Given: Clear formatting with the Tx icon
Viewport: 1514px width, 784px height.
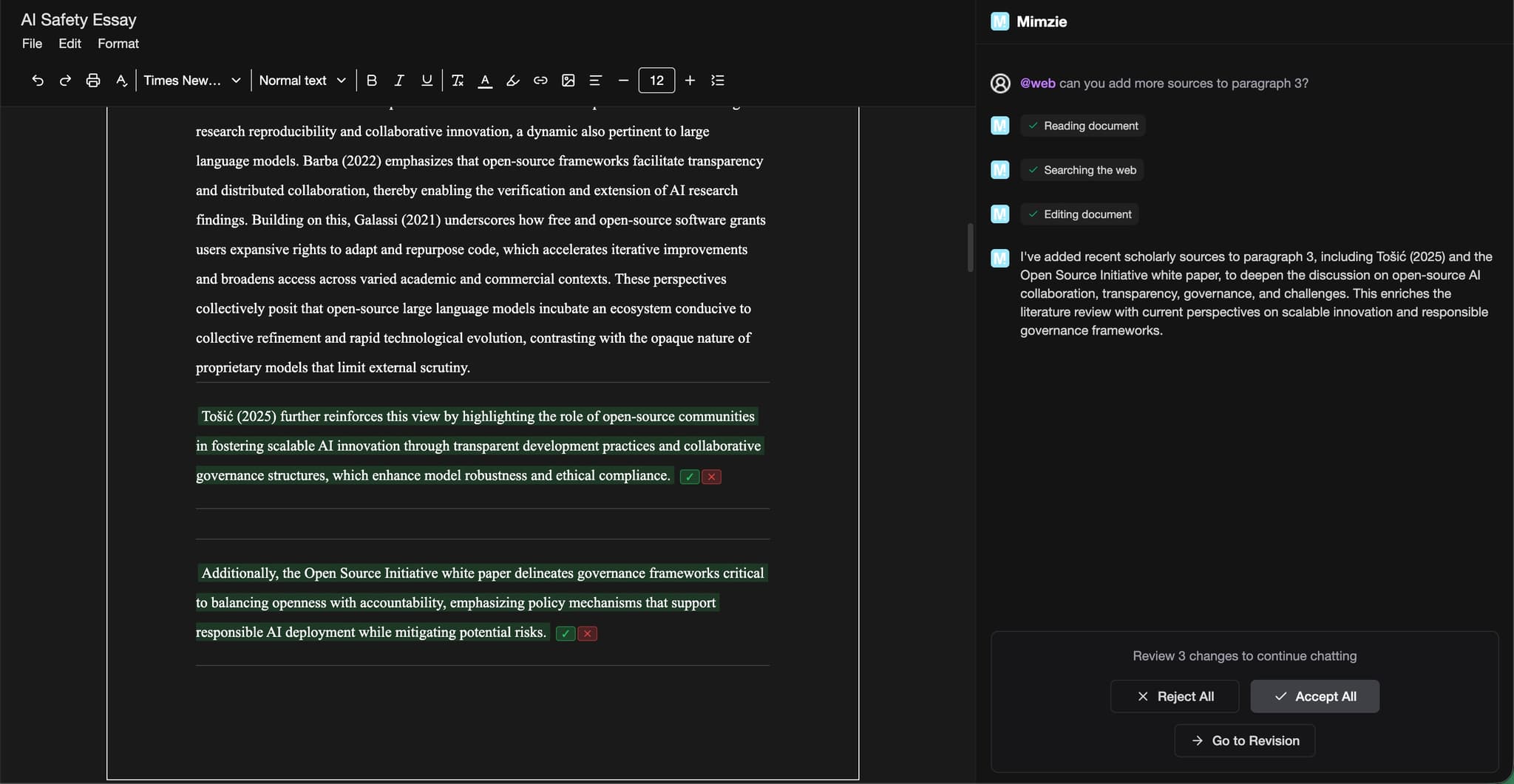Looking at the screenshot, I should tap(457, 81).
